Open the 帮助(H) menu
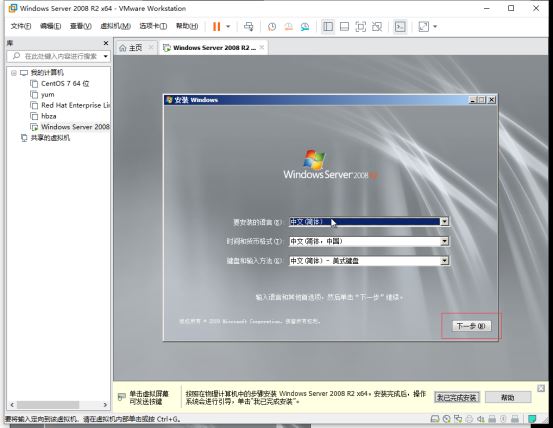Image resolution: width=553 pixels, height=428 pixels. 187,26
